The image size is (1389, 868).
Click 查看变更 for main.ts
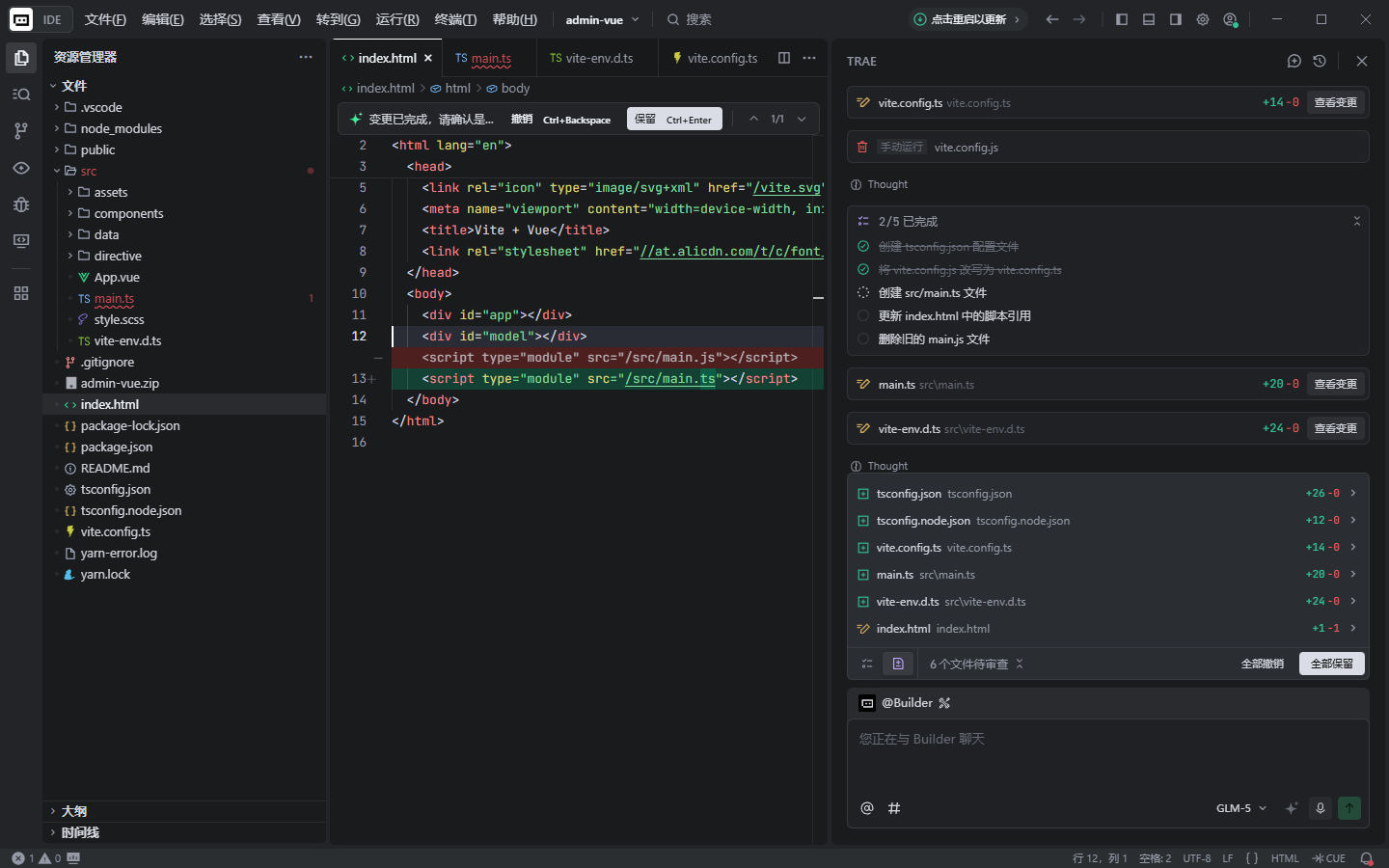click(x=1335, y=384)
